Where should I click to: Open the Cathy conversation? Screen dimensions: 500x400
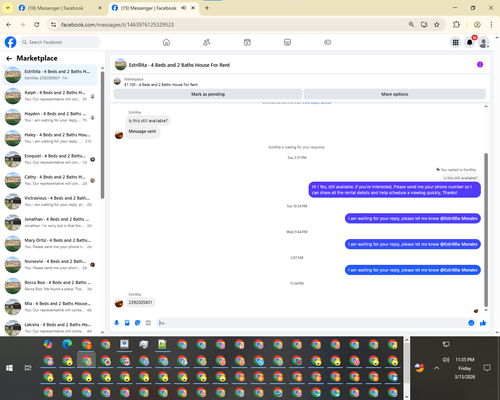point(50,180)
